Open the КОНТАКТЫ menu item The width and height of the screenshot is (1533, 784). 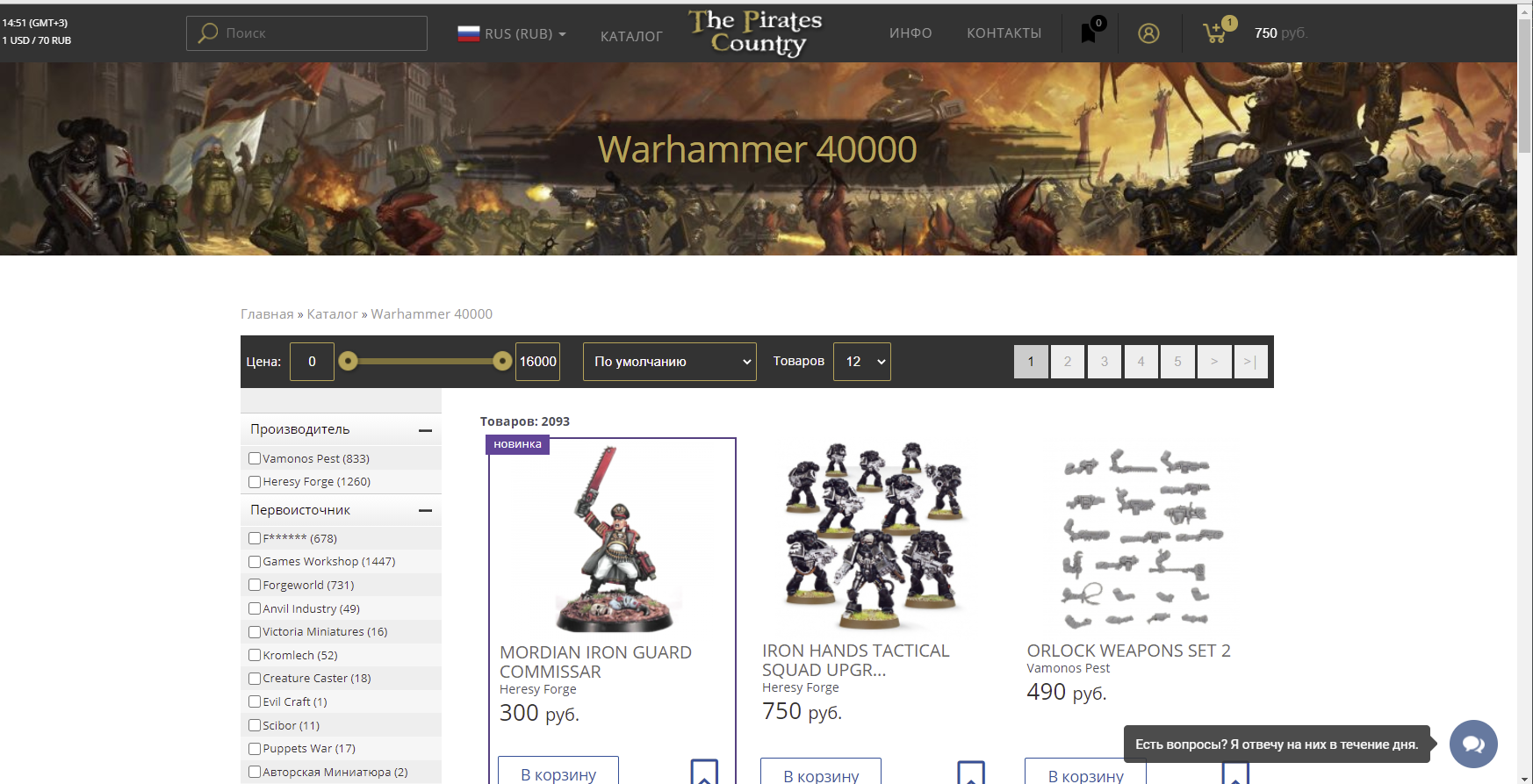[x=1004, y=33]
